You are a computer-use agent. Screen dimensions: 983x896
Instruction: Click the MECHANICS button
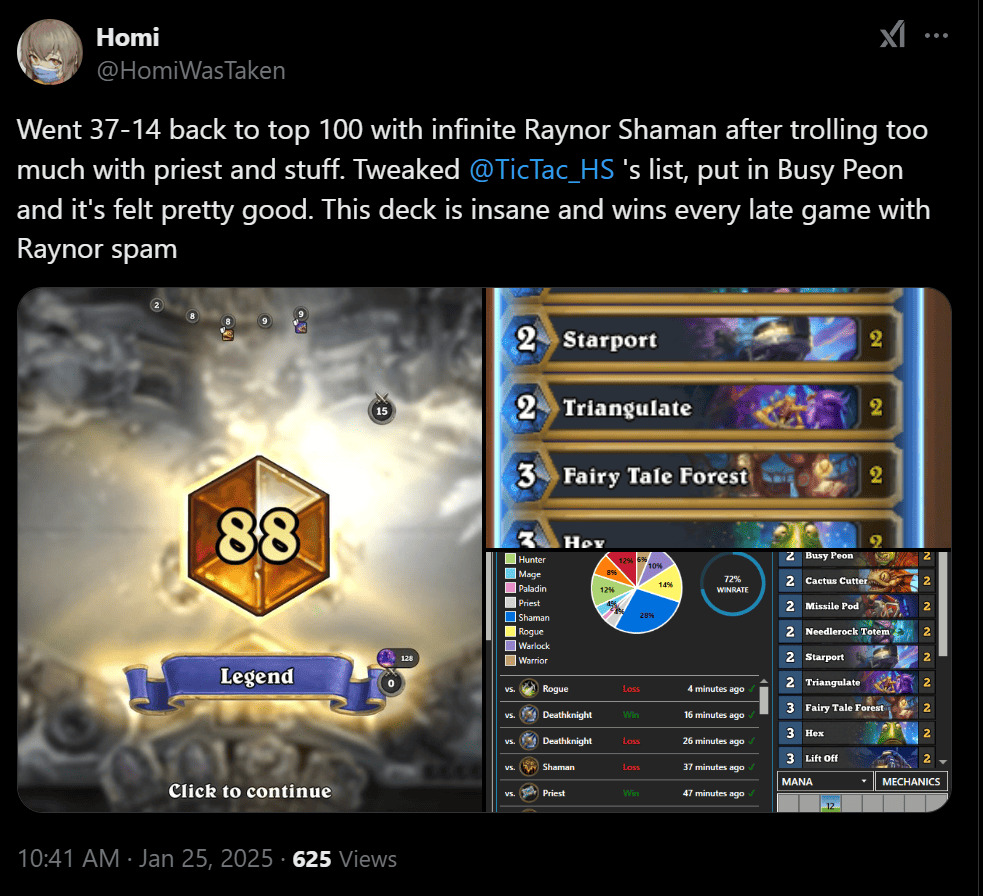910,781
